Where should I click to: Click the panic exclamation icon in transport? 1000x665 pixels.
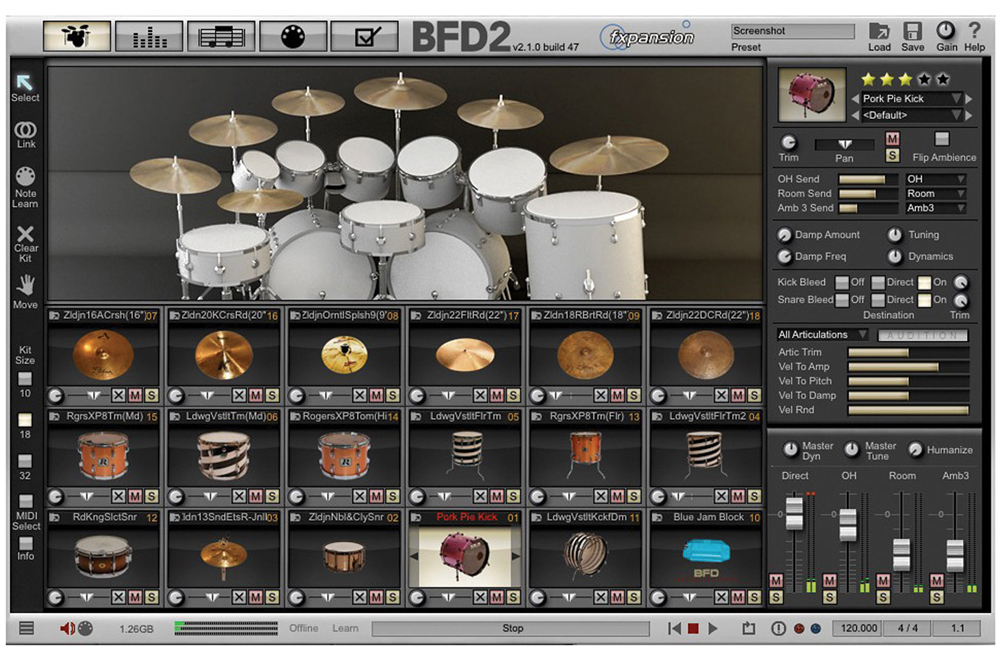click(778, 629)
